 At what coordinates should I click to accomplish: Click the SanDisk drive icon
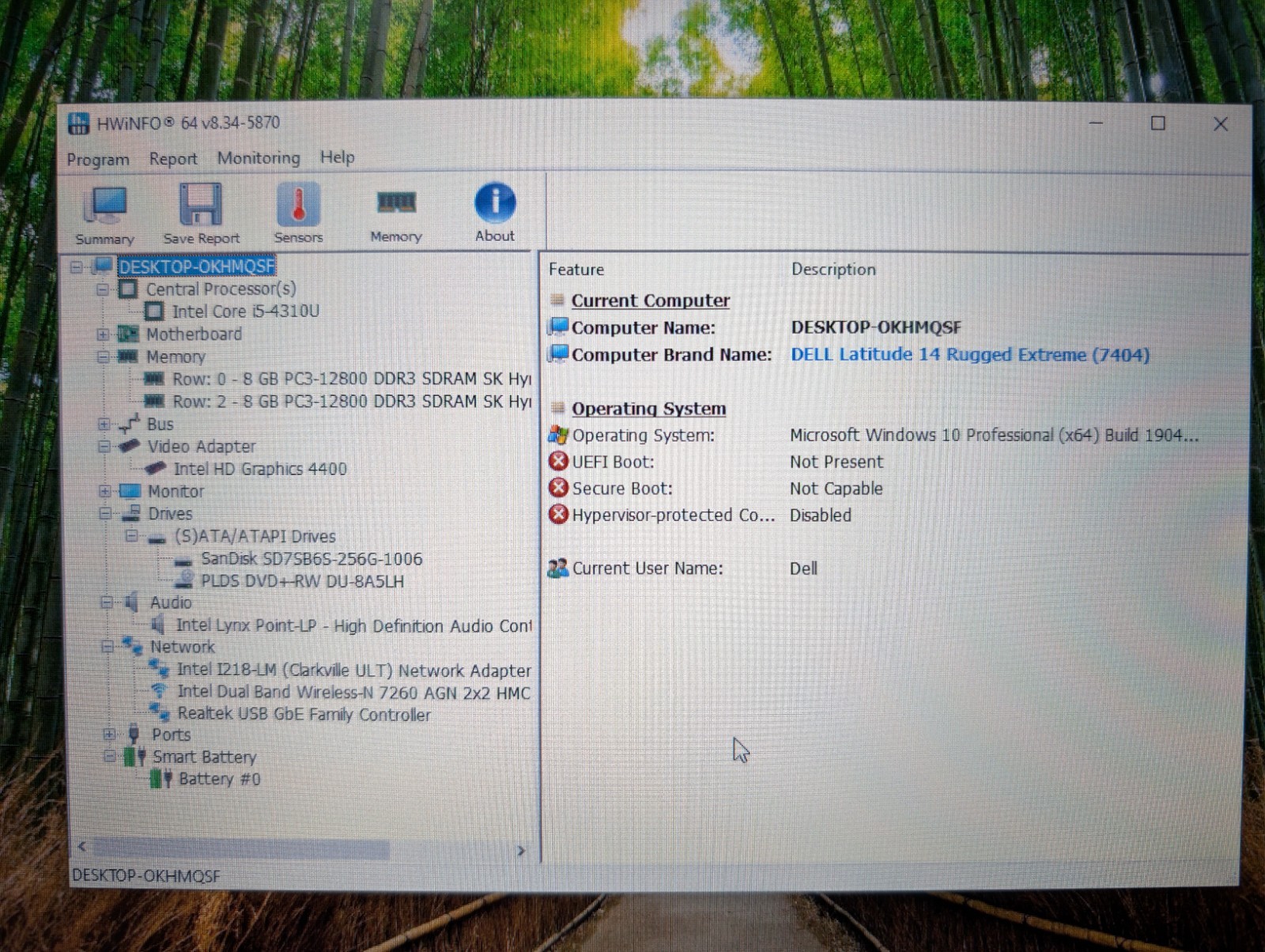[183, 560]
